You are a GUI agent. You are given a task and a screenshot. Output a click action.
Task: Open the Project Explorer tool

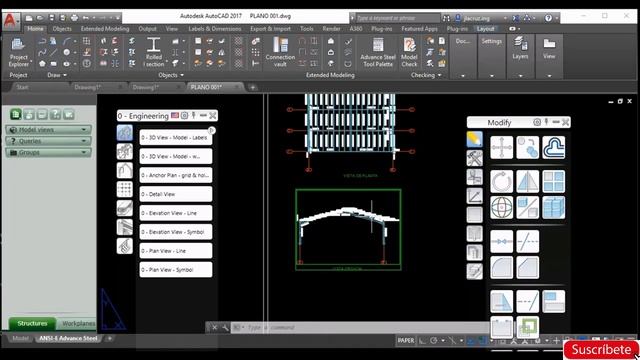(x=18, y=52)
